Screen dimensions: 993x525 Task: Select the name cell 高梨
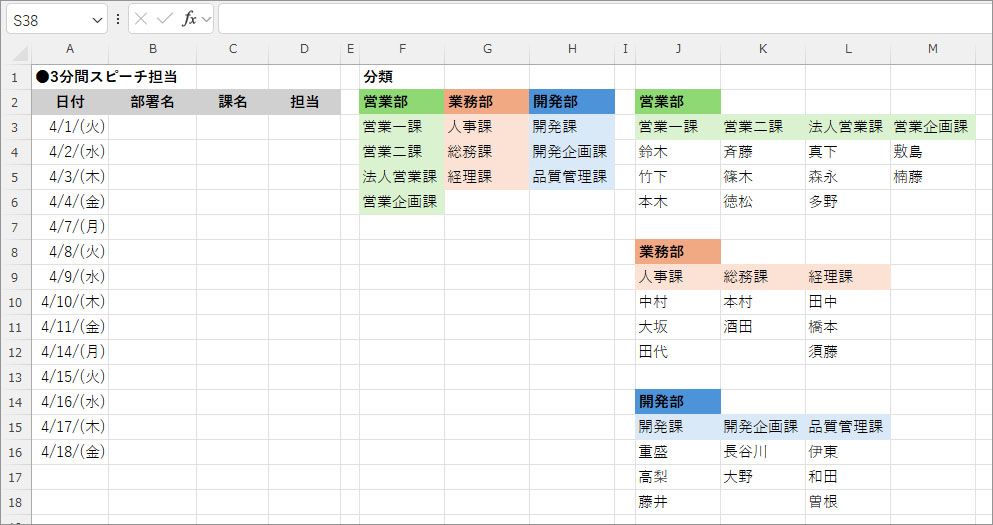pos(678,477)
